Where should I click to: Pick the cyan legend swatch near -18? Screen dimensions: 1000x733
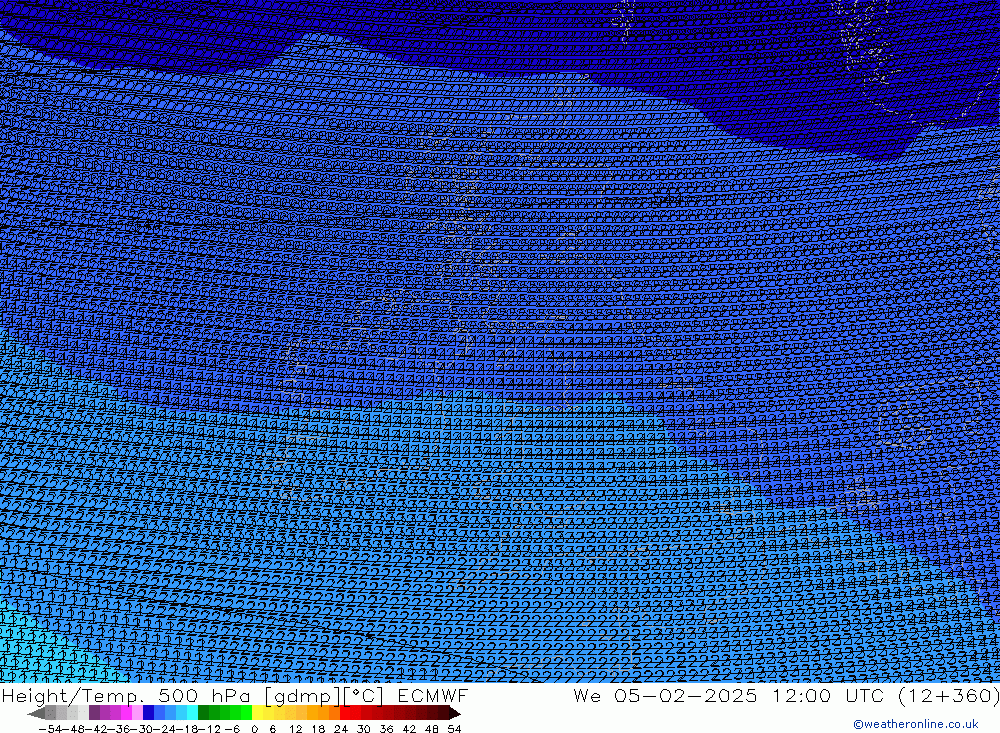(192, 713)
